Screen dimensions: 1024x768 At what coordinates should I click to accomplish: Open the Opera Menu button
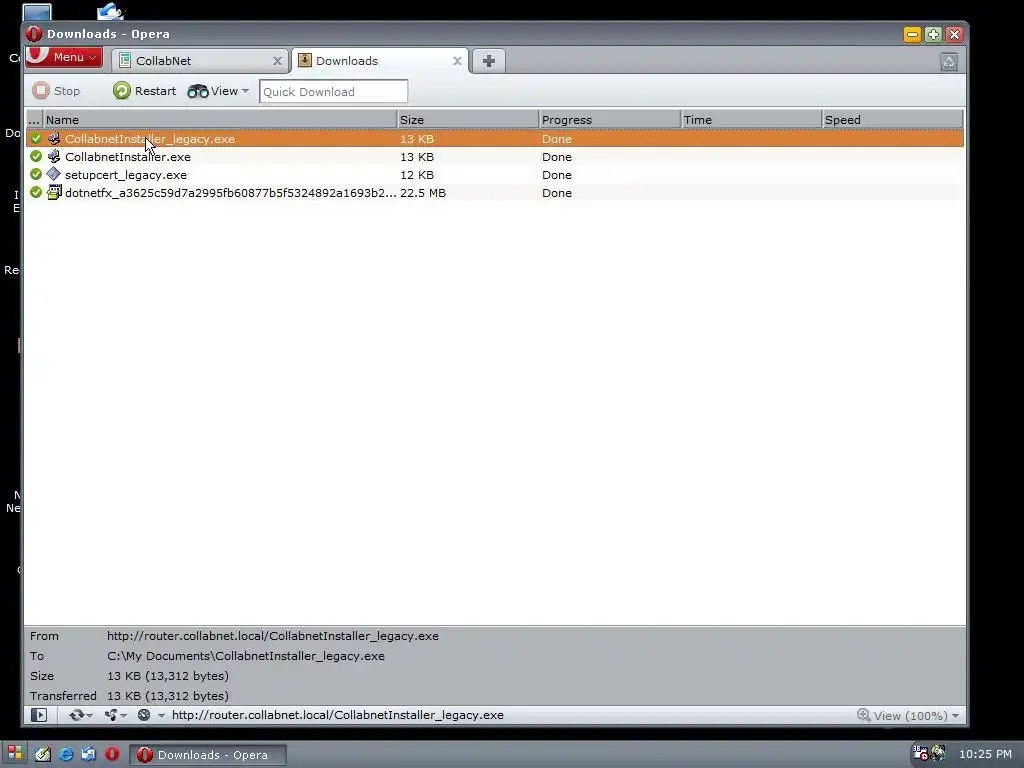click(64, 57)
